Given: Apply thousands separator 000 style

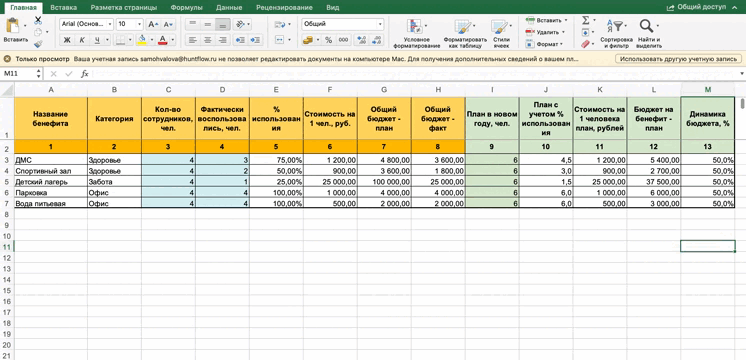Looking at the screenshot, I should pos(343,40).
